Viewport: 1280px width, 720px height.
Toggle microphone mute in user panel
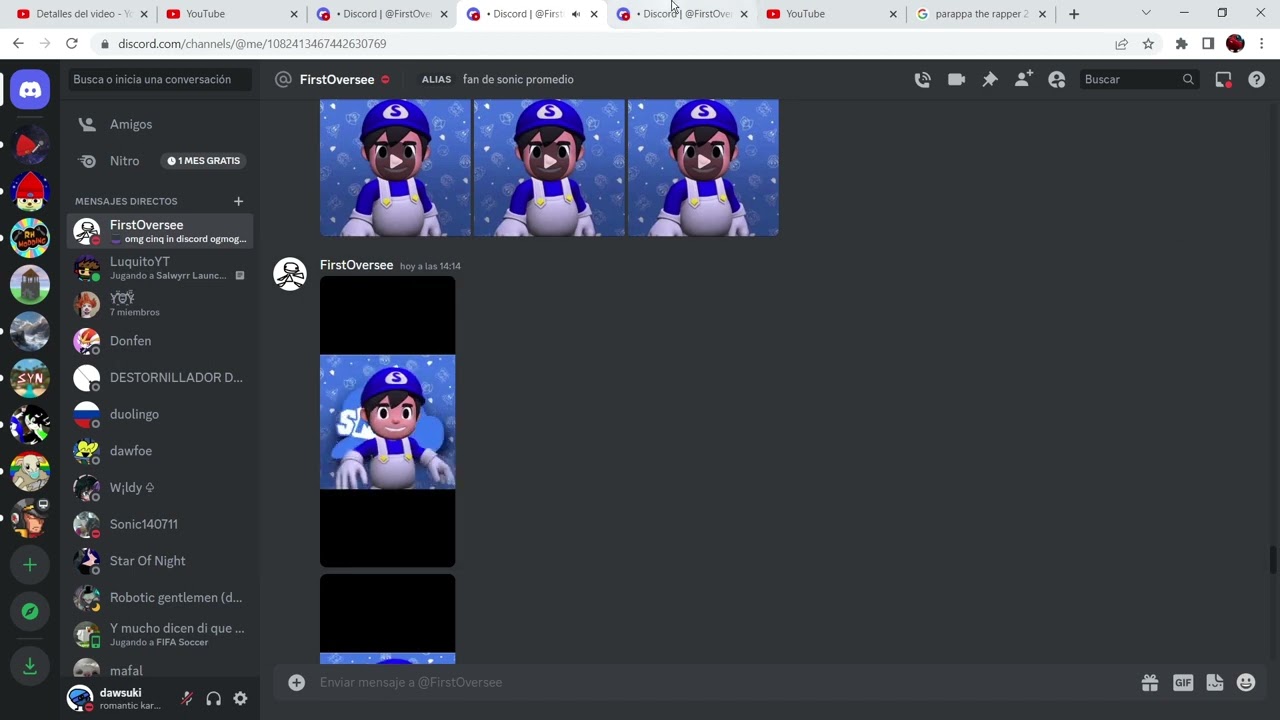pyautogui.click(x=186, y=699)
